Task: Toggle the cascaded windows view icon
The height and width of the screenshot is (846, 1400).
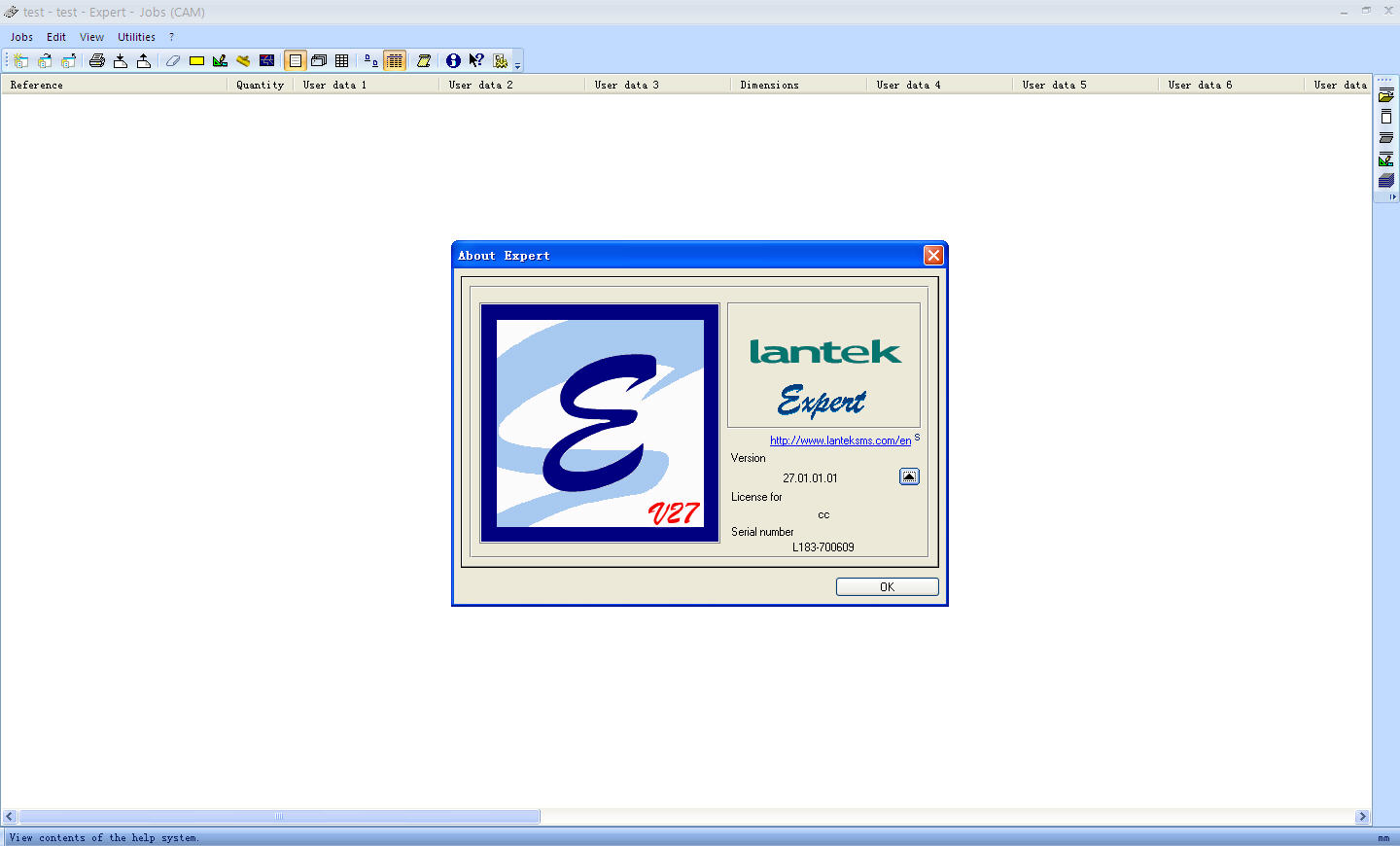Action: (319, 60)
